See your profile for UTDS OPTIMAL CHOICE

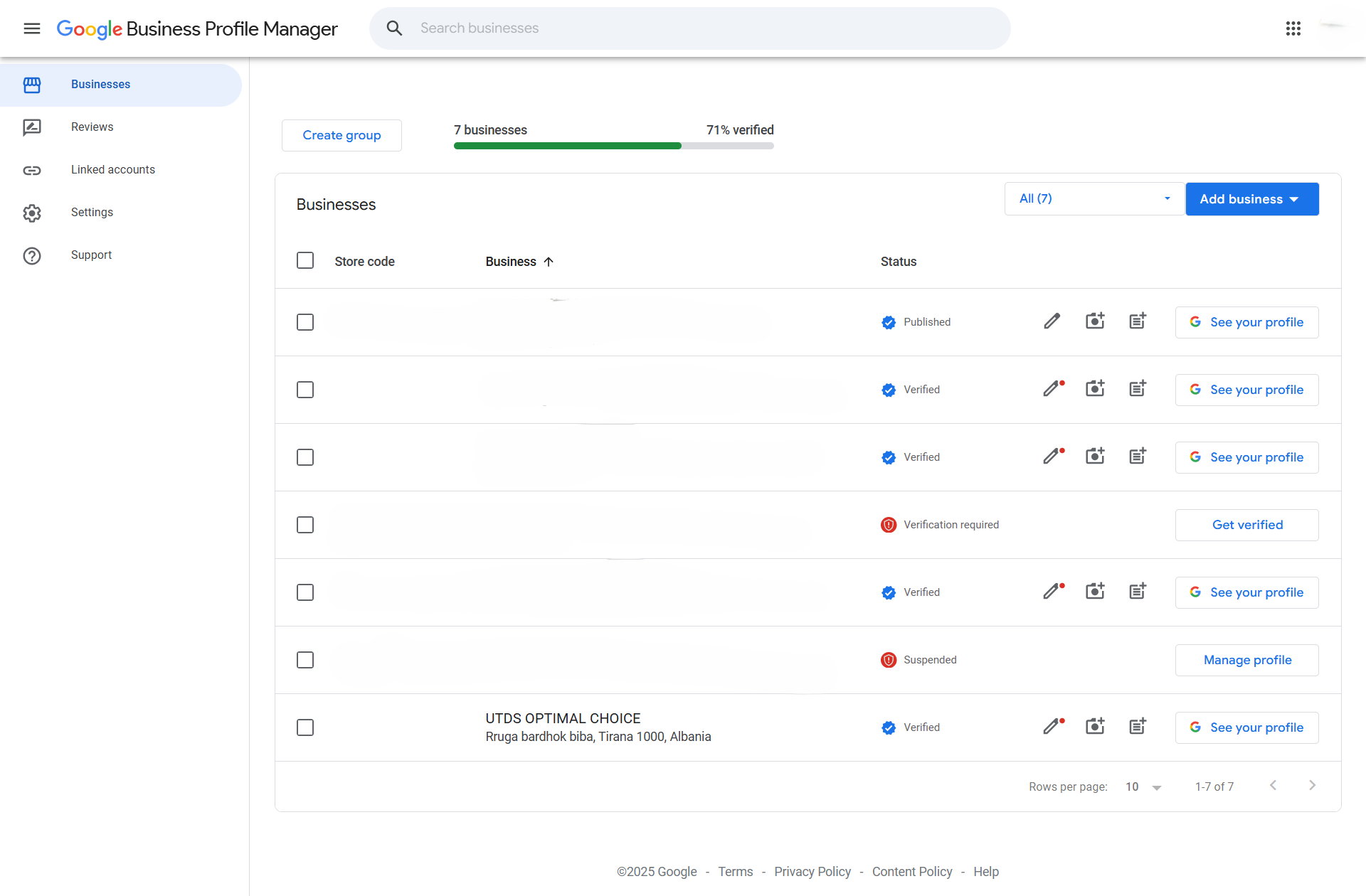[x=1247, y=727]
